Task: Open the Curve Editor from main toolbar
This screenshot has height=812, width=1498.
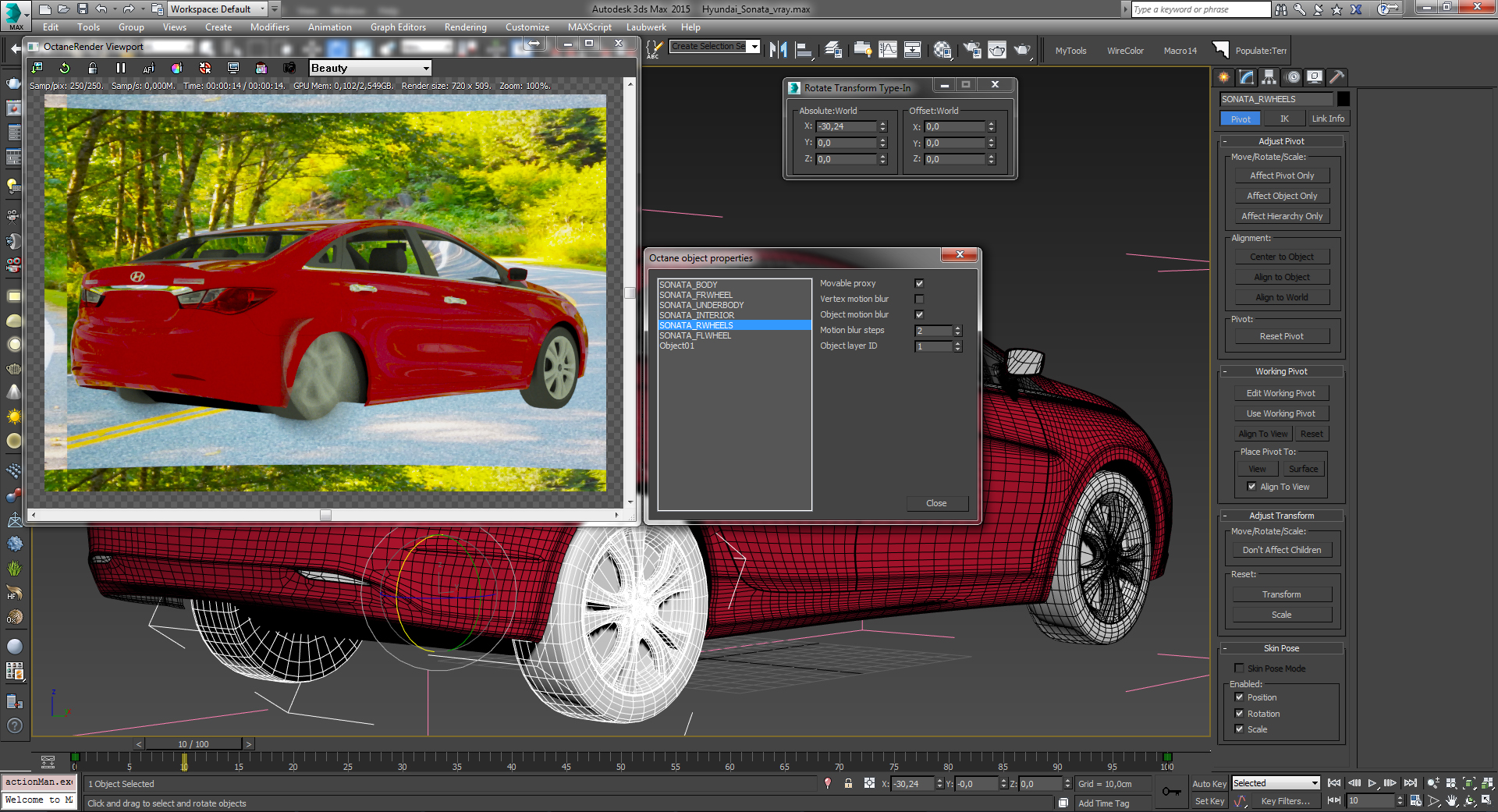Action: click(888, 51)
